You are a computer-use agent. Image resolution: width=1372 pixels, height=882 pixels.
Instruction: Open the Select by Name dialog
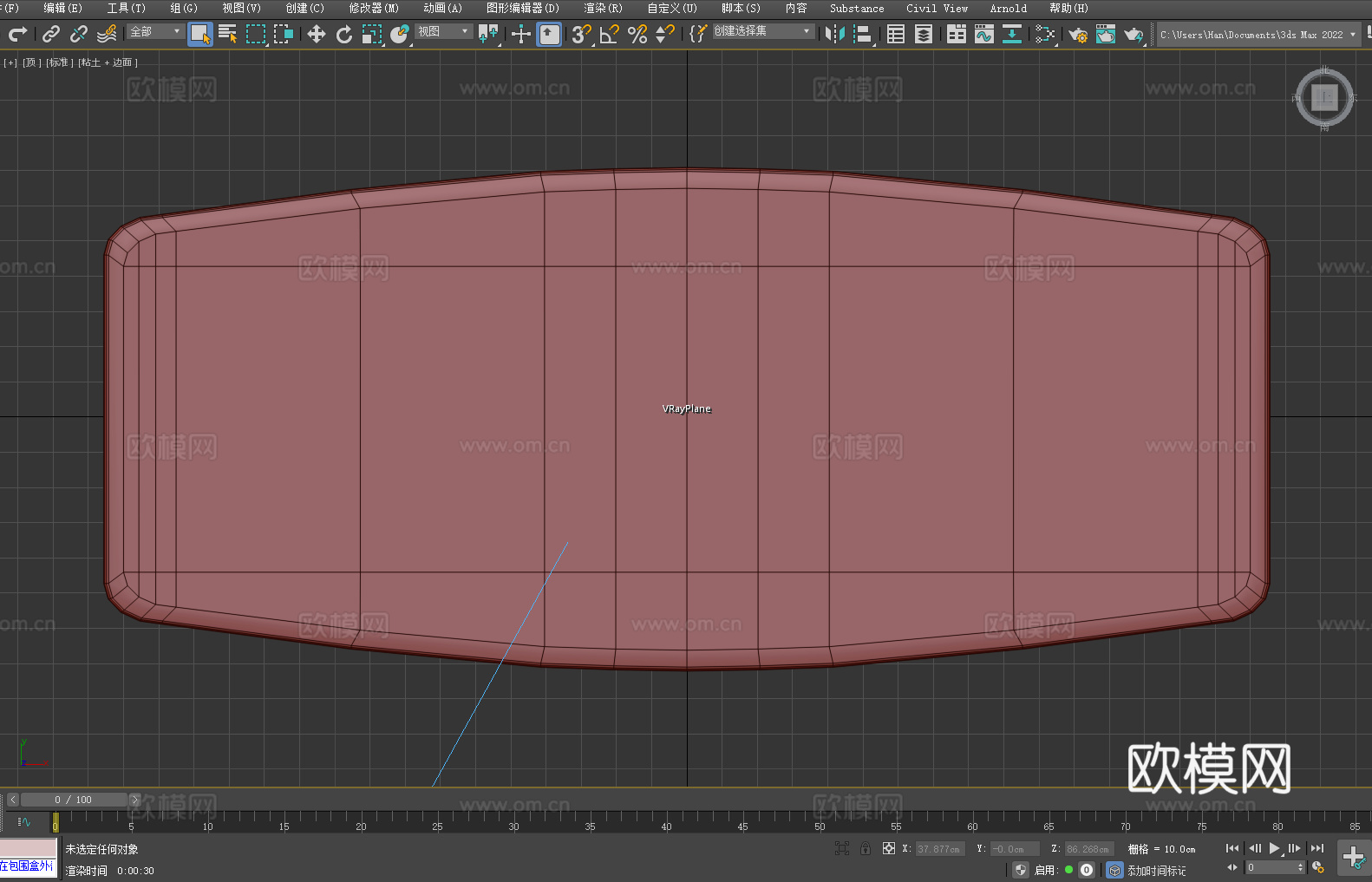228,34
